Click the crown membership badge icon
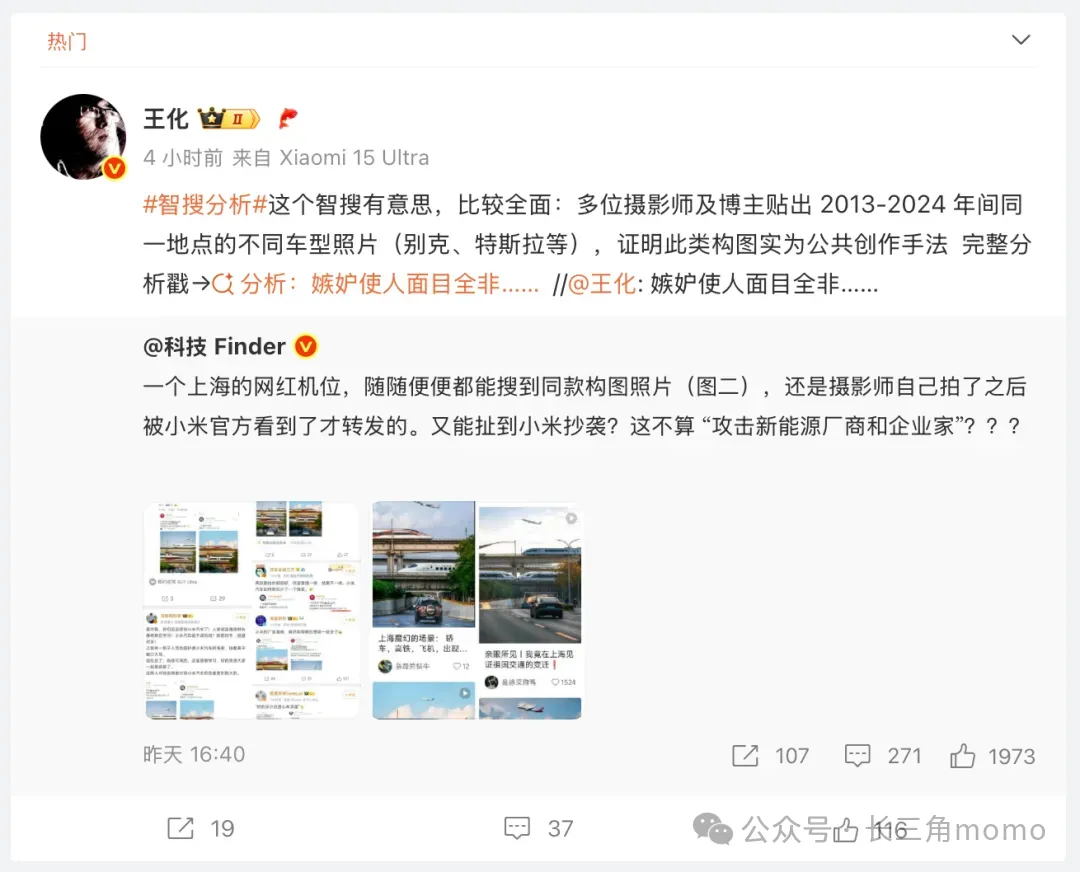The image size is (1080, 872). pyautogui.click(x=229, y=118)
